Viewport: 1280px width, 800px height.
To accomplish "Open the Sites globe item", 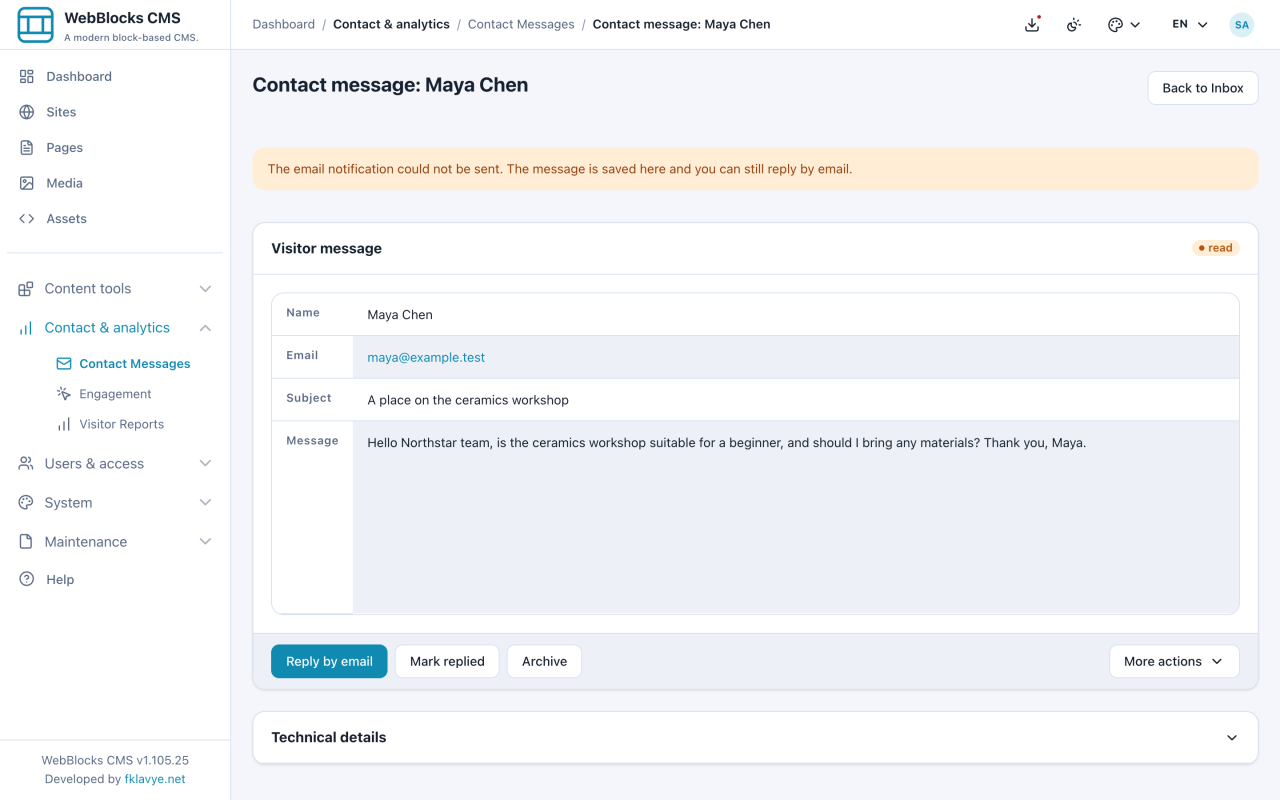I will (x=115, y=112).
